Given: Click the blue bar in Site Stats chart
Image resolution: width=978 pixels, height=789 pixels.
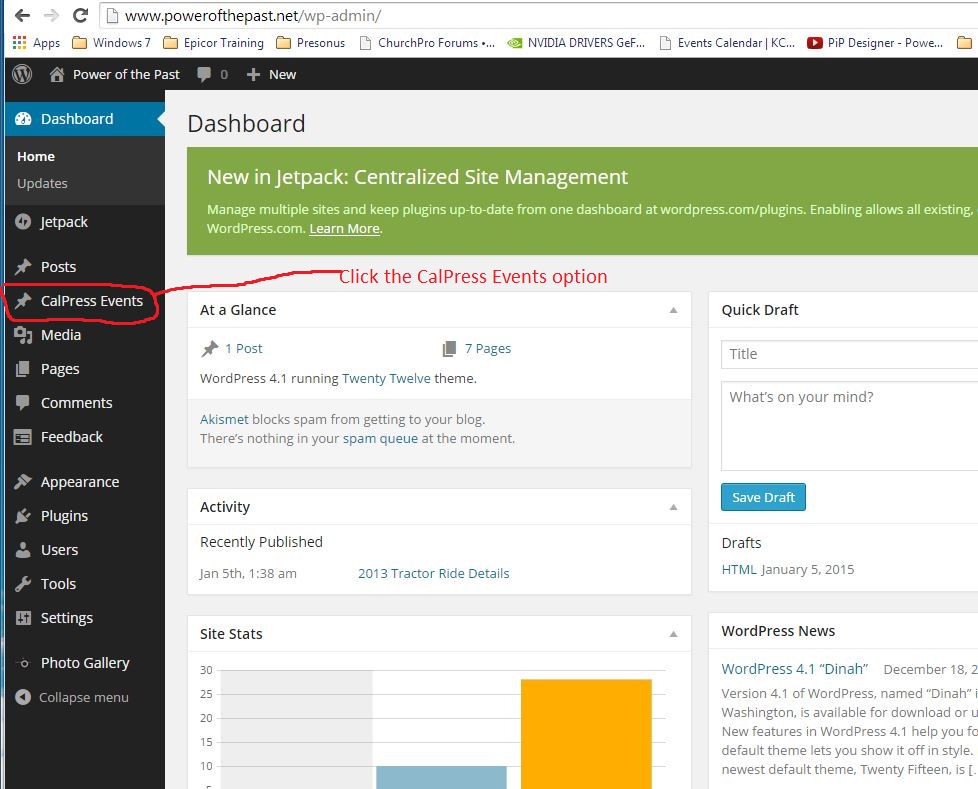Looking at the screenshot, I should pos(441,777).
